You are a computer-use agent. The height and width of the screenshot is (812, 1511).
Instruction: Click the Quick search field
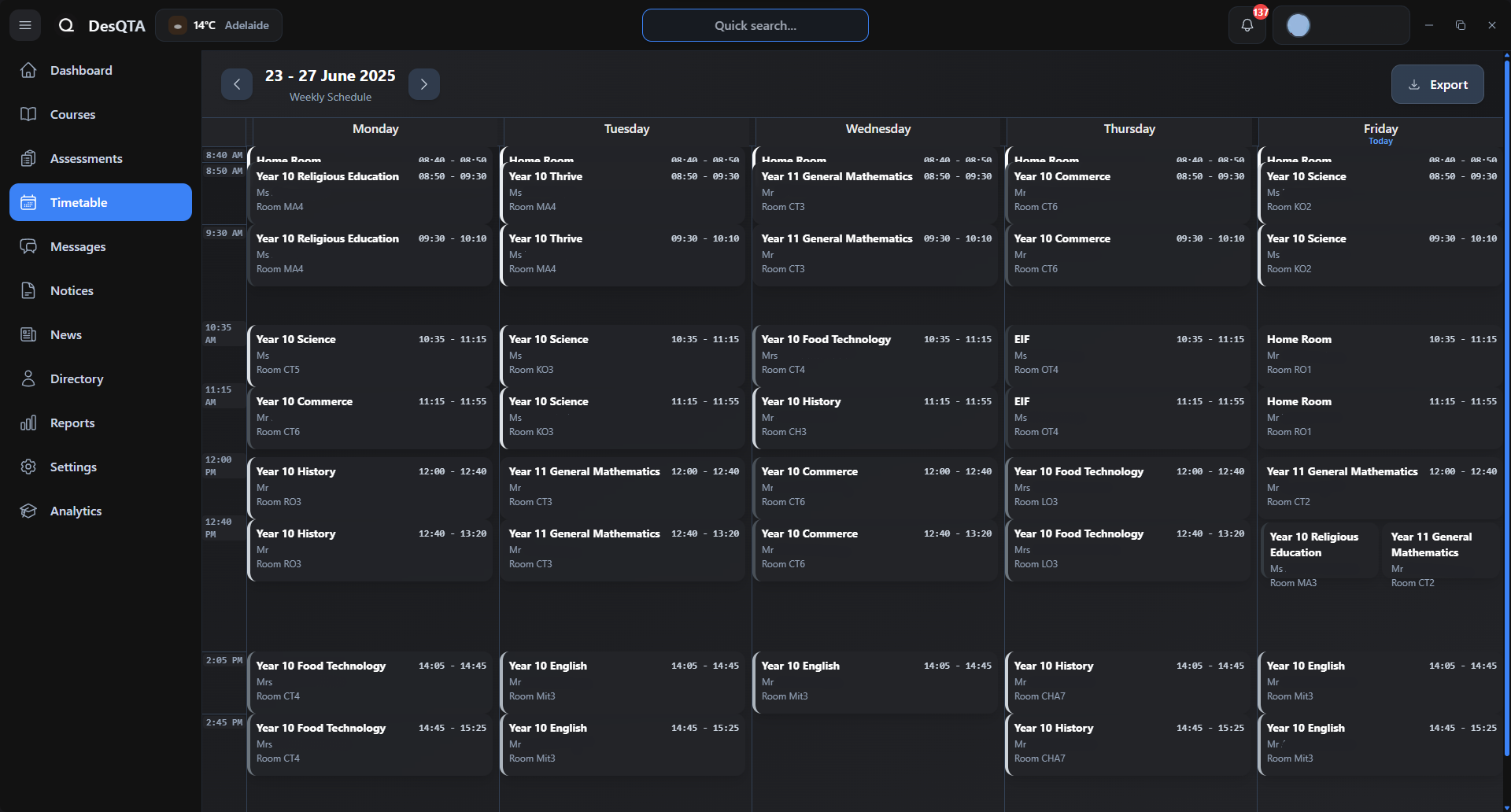755,25
